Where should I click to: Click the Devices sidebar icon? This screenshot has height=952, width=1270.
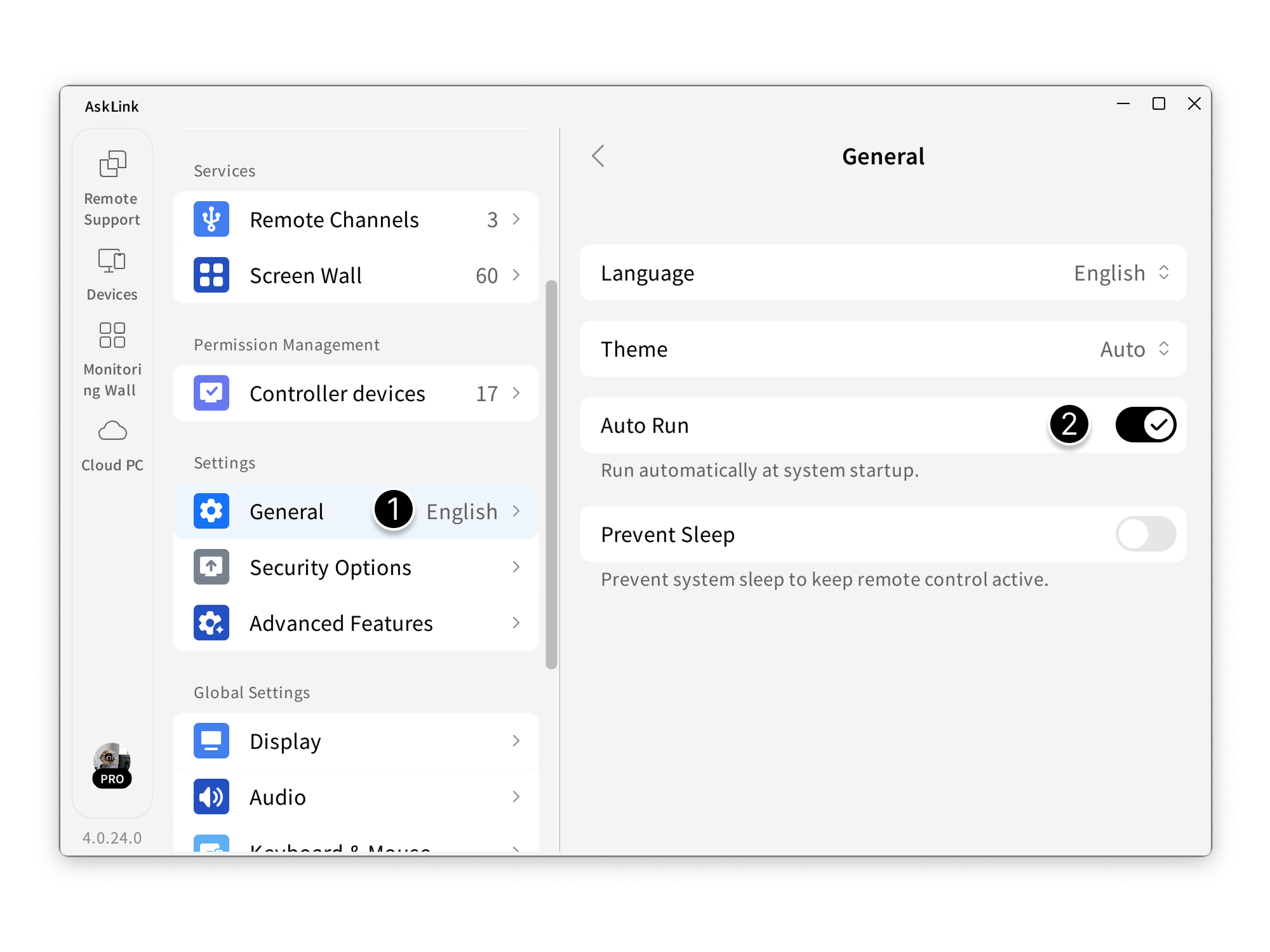[112, 261]
